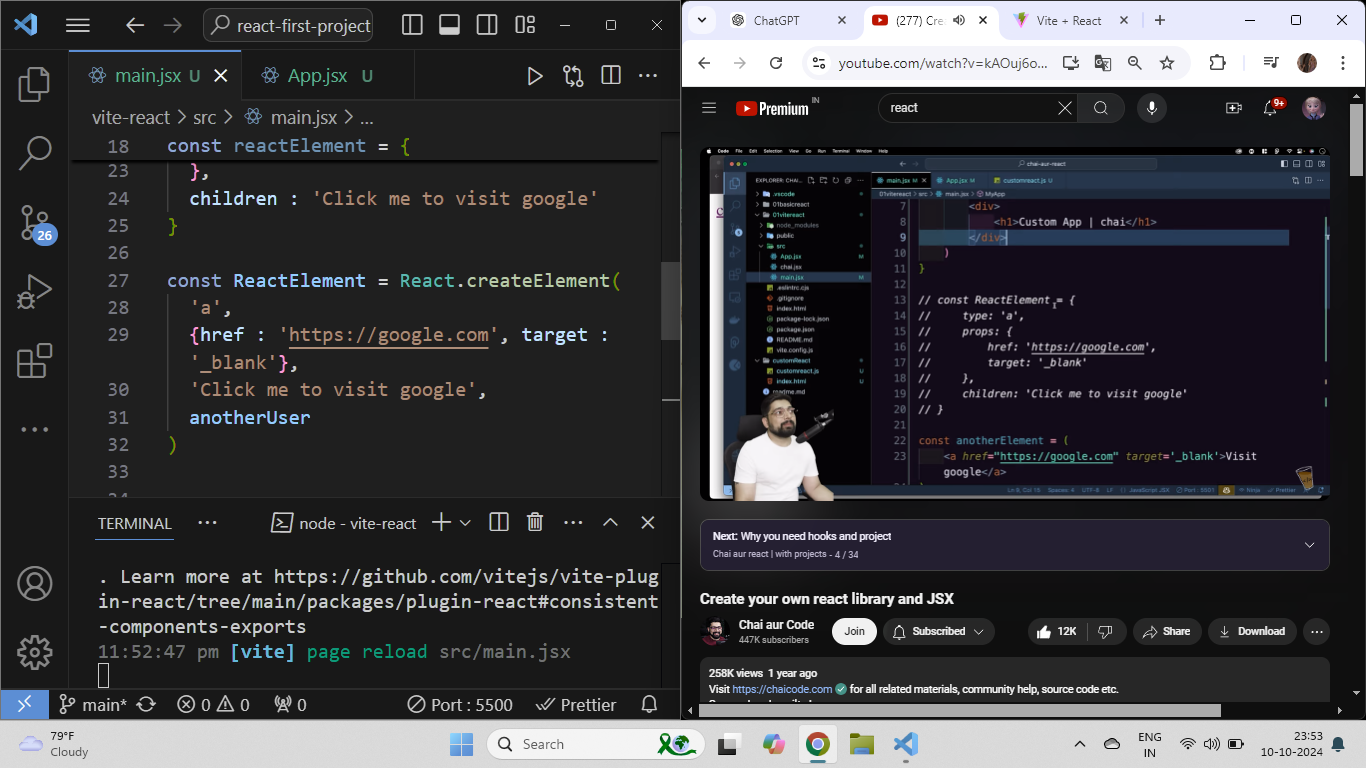Go back in VS Code navigation
Screen dimensions: 1366x768
(134, 25)
